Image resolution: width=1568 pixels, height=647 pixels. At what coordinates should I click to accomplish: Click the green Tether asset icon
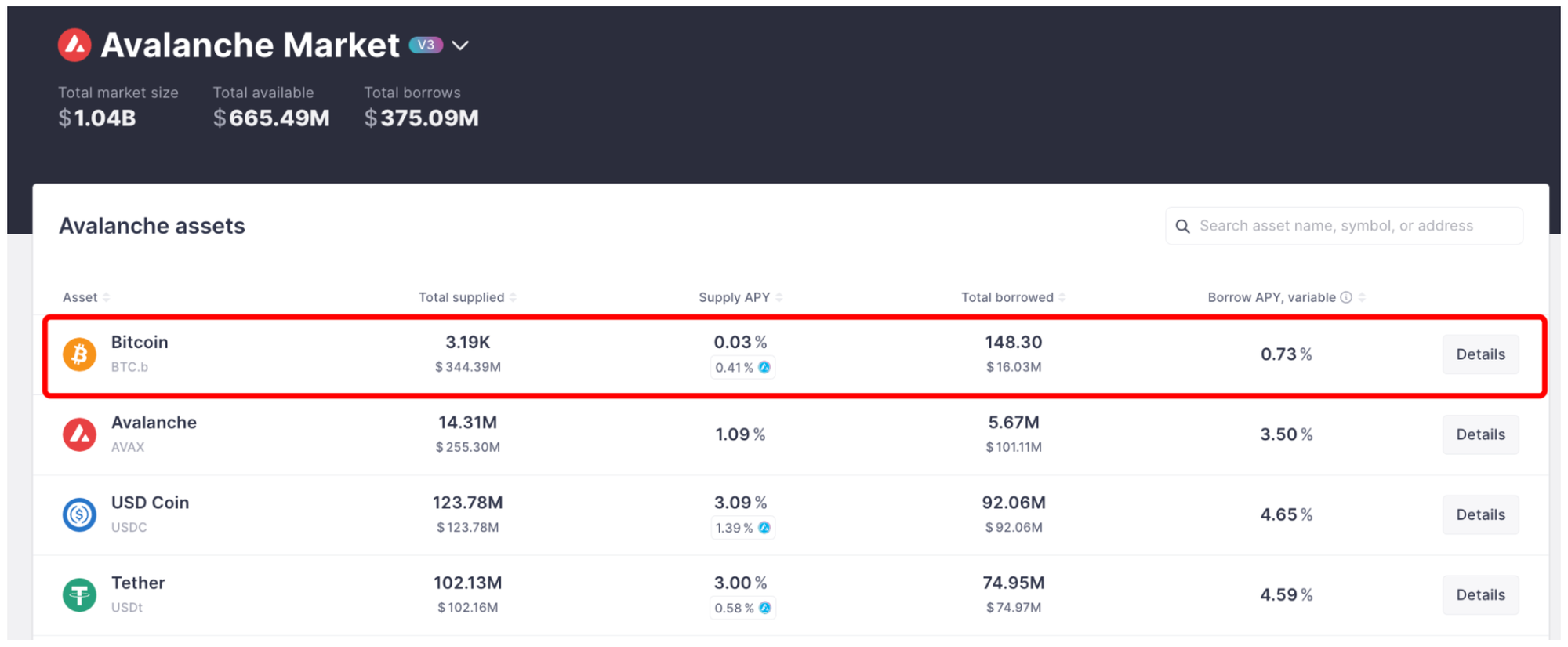79,595
